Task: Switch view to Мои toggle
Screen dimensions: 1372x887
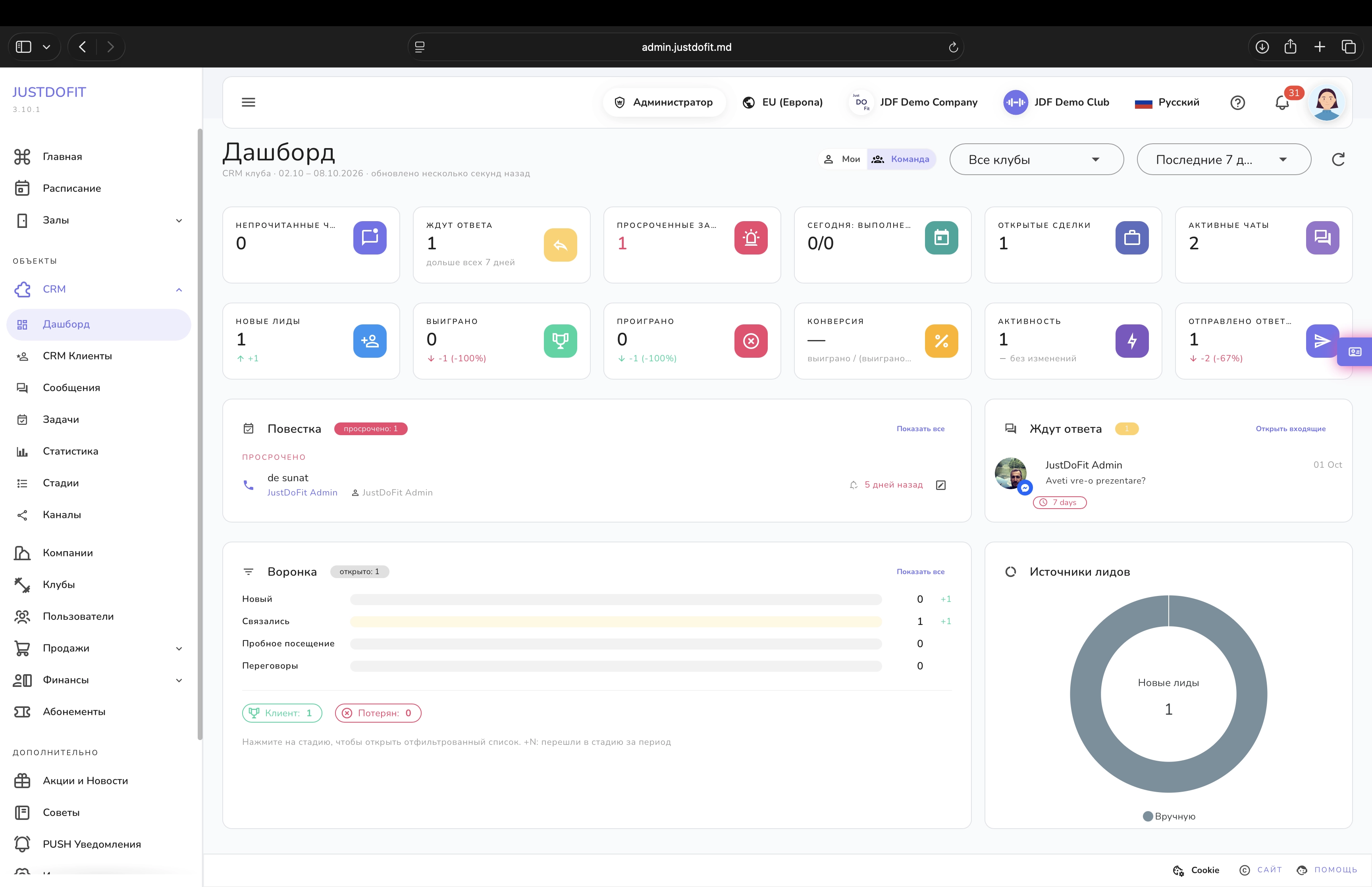Action: [842, 159]
